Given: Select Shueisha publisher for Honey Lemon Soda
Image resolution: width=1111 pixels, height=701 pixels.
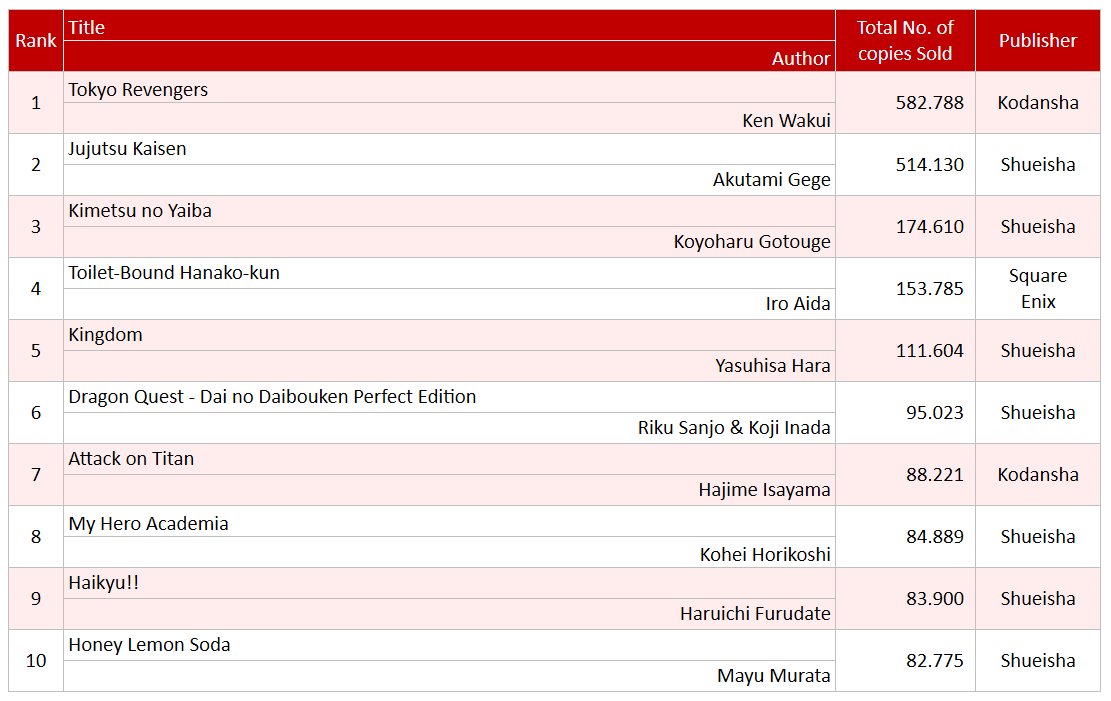Looking at the screenshot, I should (1038, 661).
